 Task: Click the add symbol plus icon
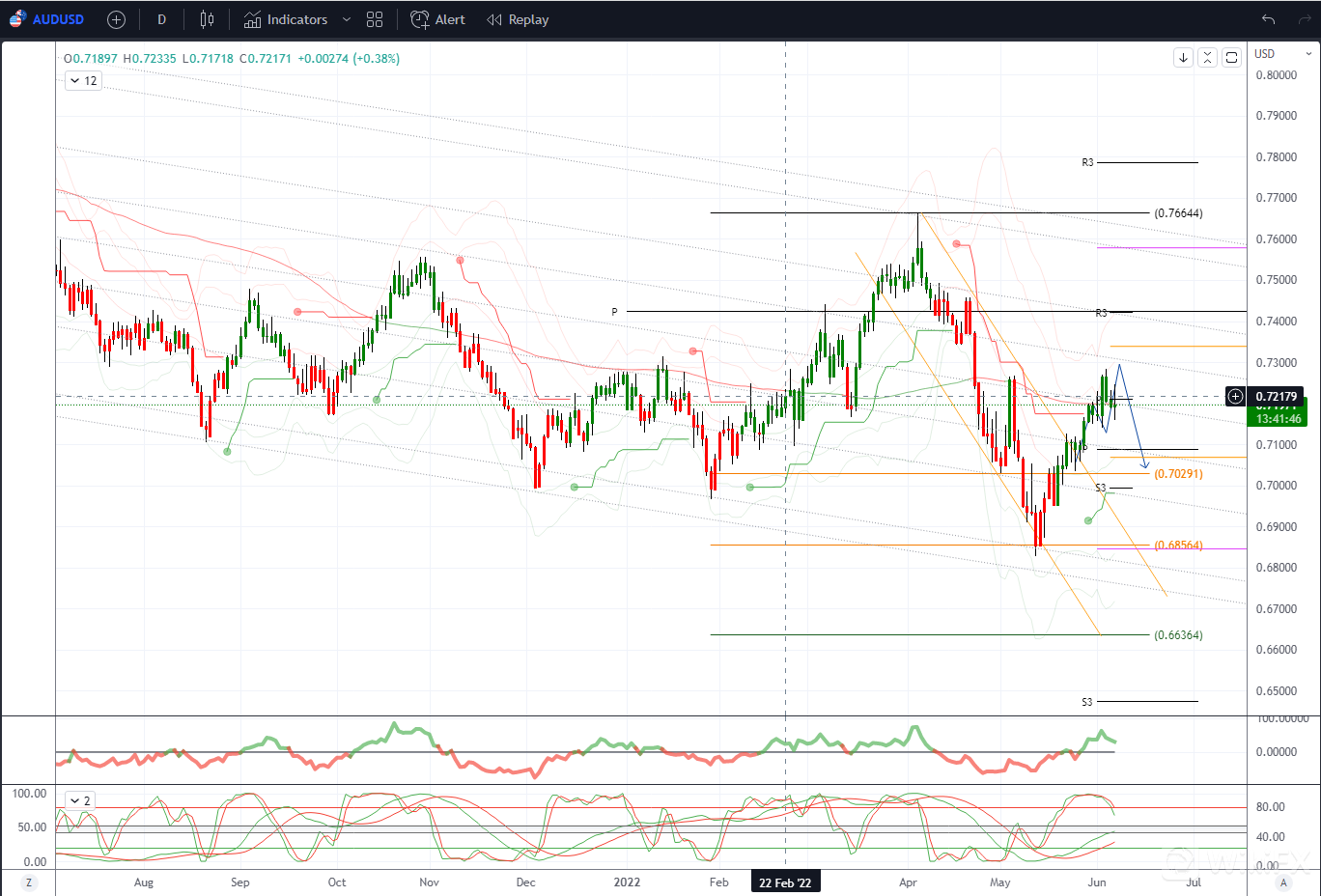(116, 19)
